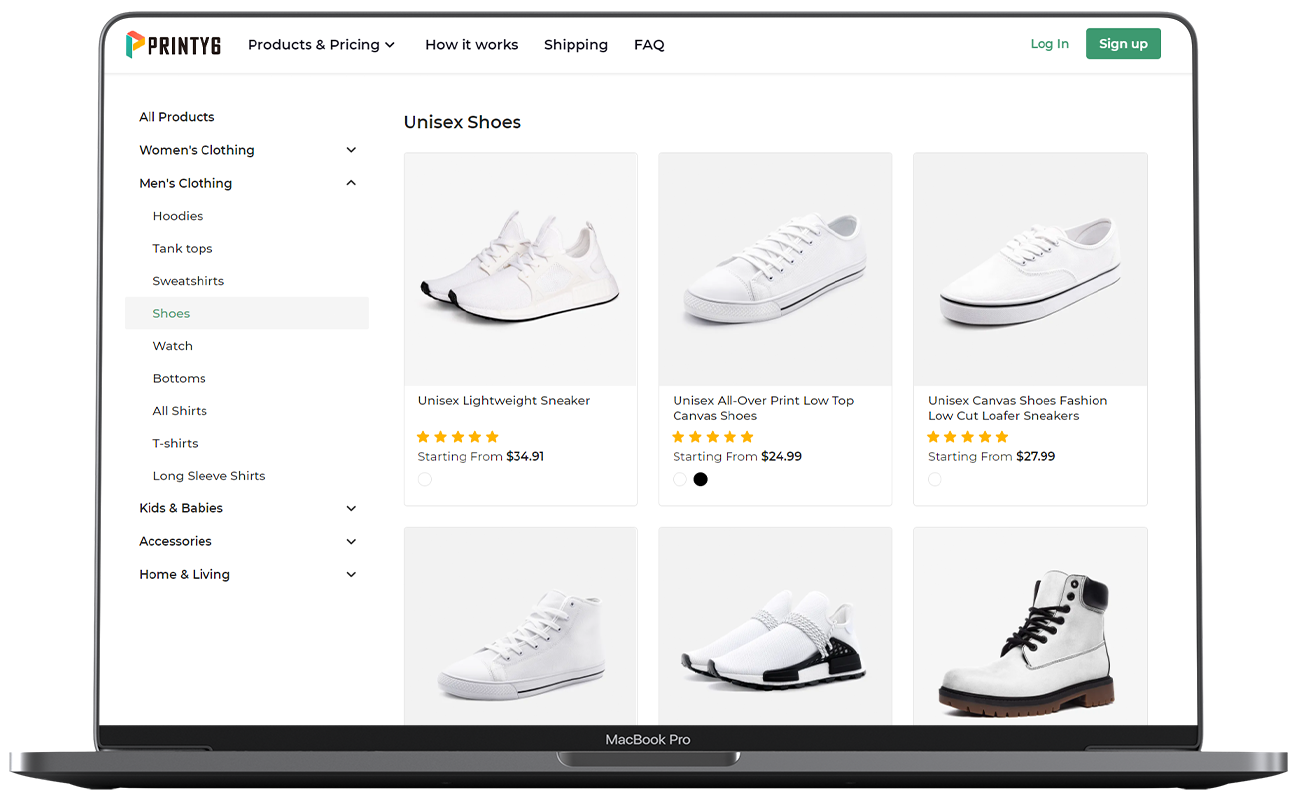Image resolution: width=1300 pixels, height=810 pixels.
Task: Expand Women's Clothing chevron
Action: coord(351,150)
